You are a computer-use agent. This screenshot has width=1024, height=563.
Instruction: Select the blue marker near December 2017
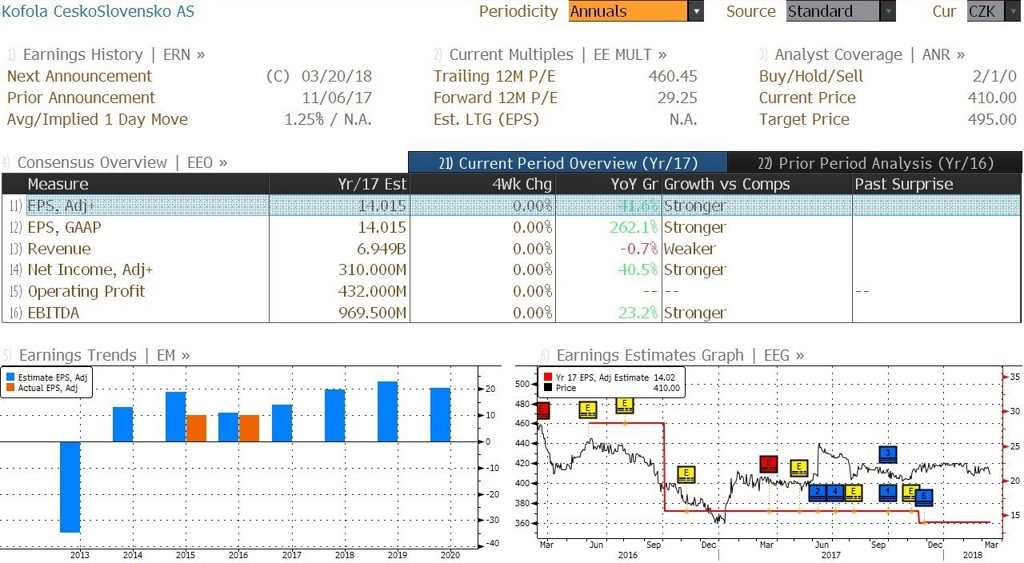(923, 497)
